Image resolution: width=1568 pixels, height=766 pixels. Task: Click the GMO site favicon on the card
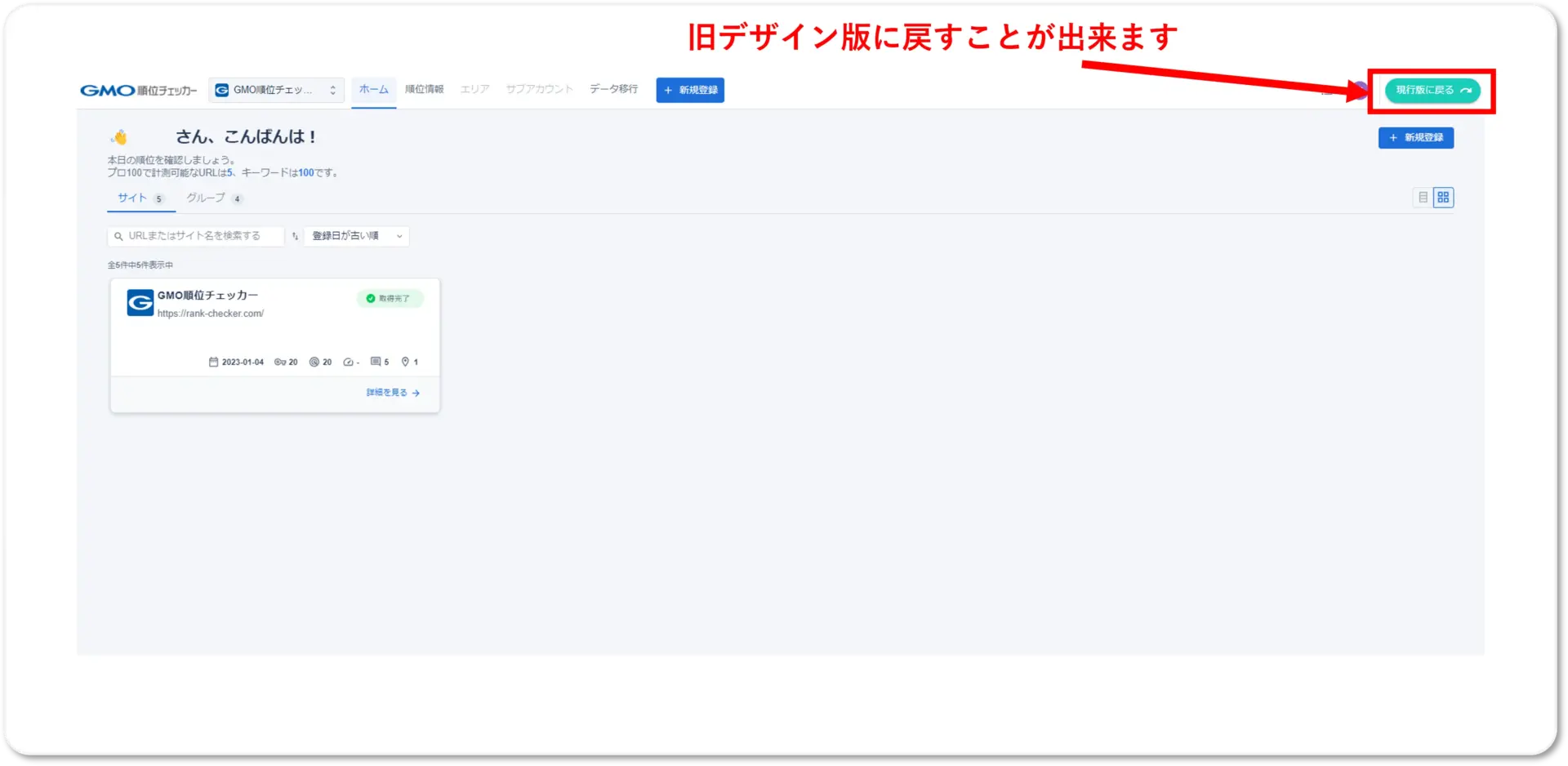tap(140, 303)
